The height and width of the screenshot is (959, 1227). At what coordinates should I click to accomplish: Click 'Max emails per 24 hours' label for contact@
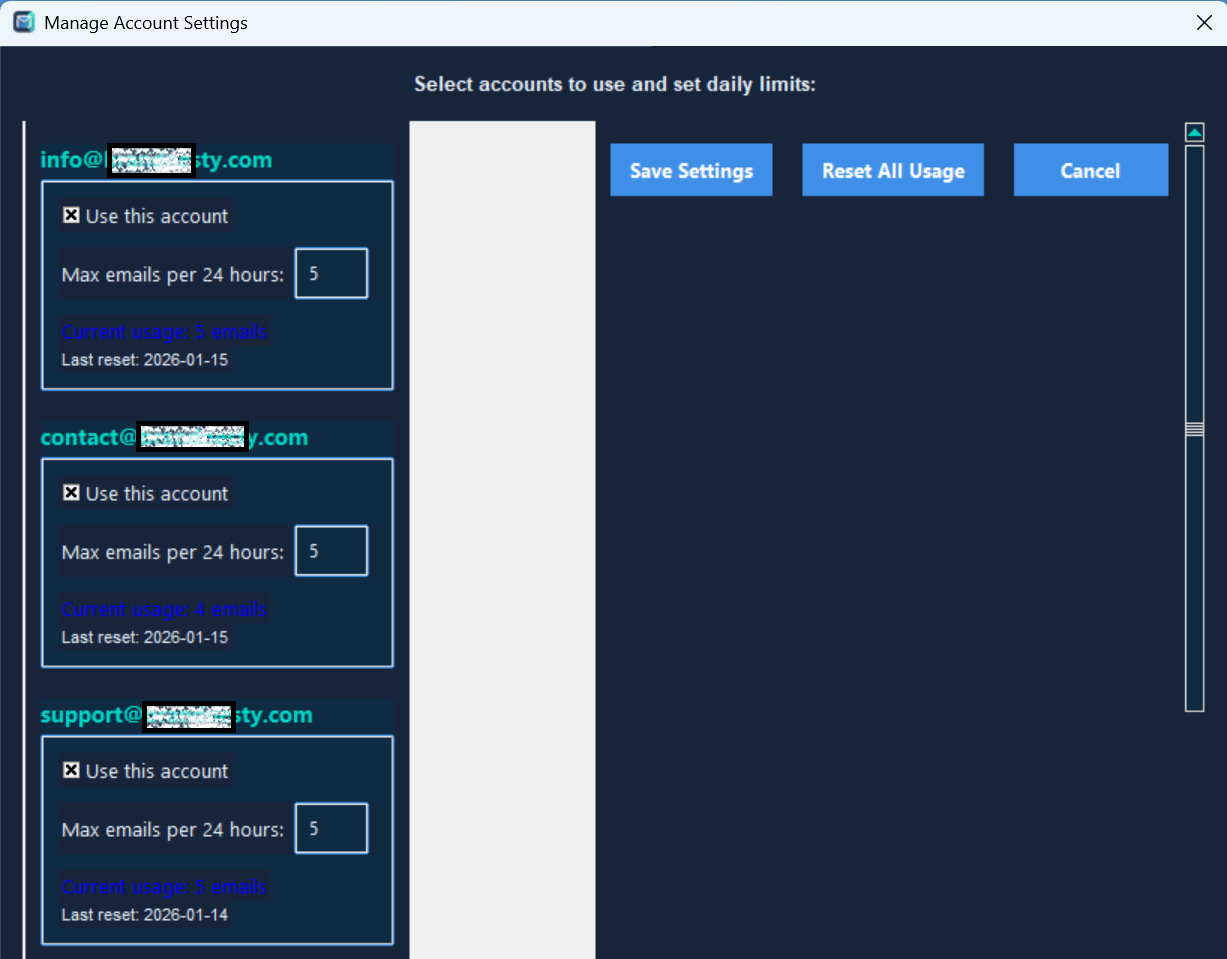(173, 552)
